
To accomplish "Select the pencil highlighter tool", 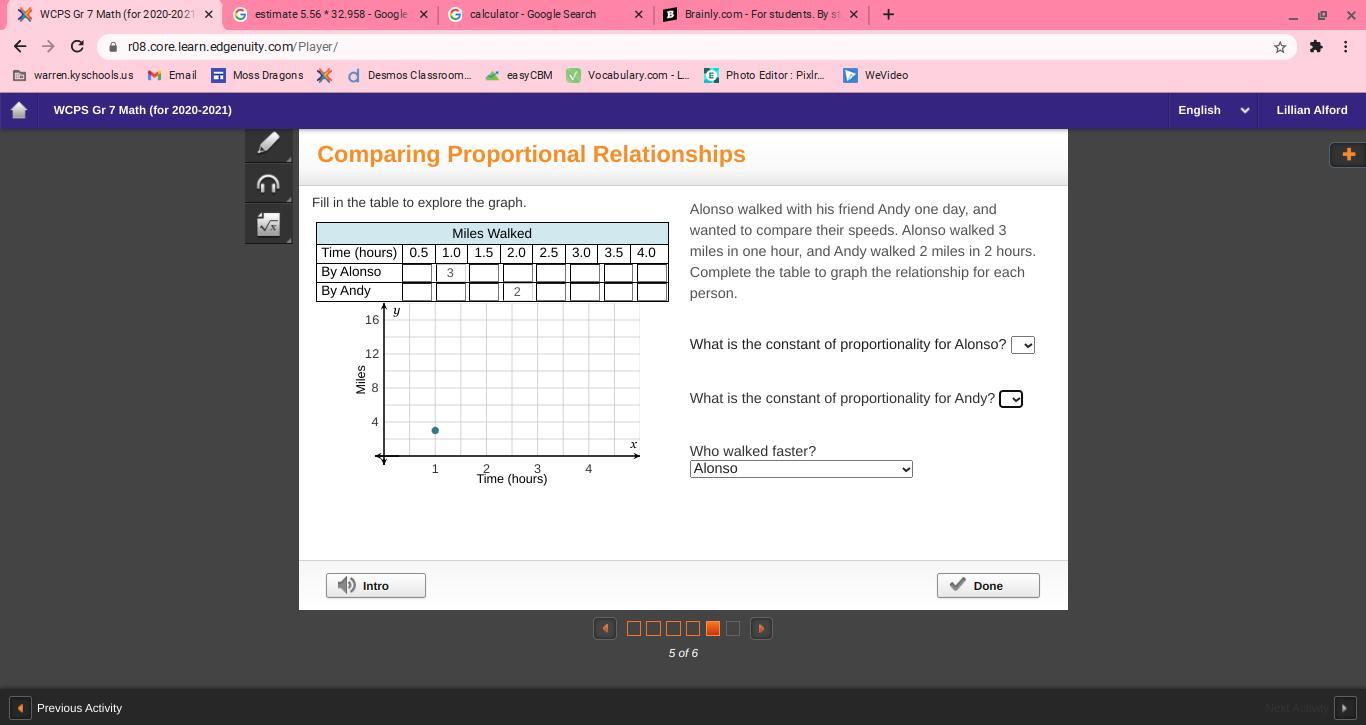I will 268,144.
